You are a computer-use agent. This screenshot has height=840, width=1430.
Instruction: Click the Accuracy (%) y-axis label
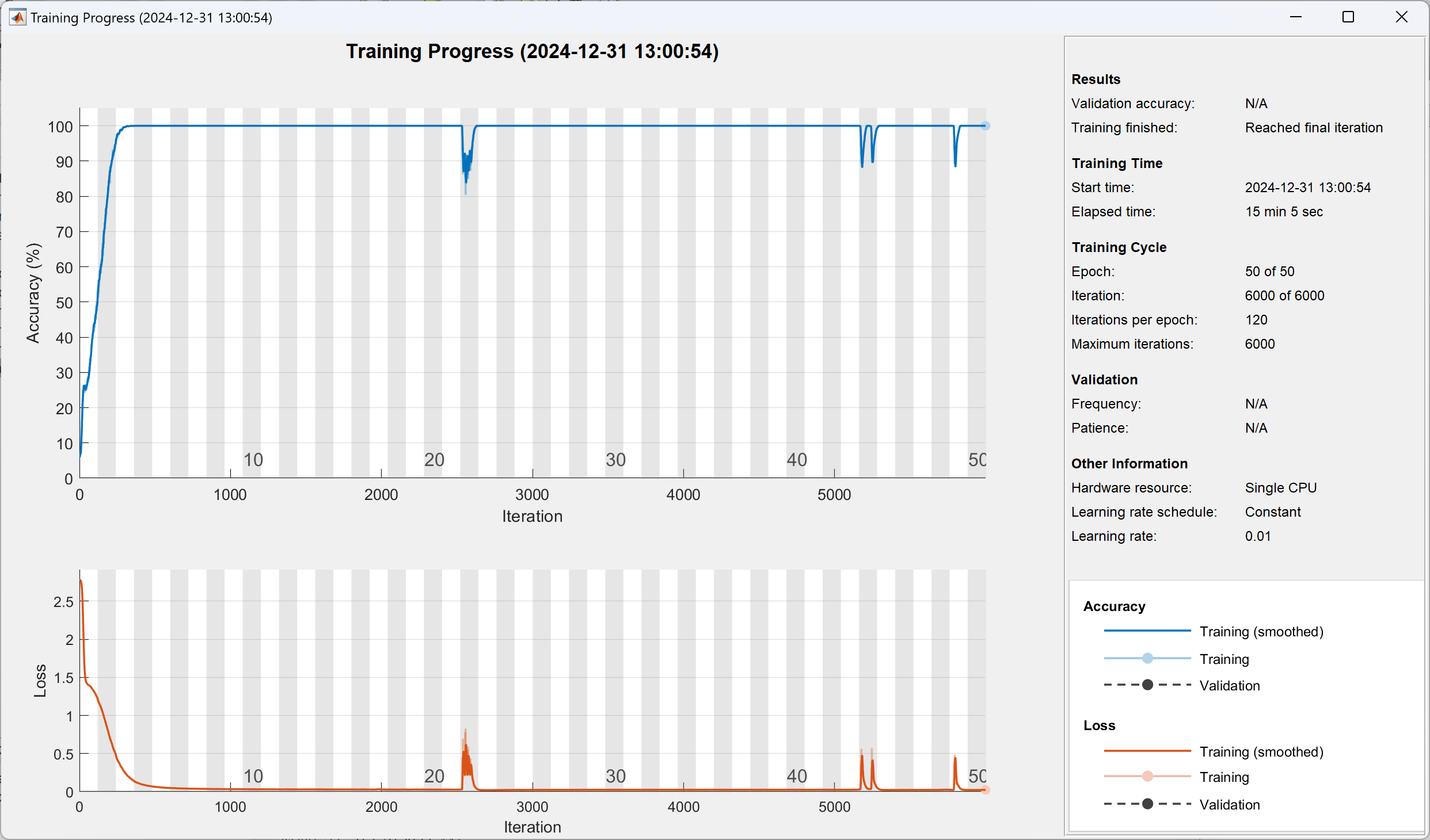click(x=33, y=293)
